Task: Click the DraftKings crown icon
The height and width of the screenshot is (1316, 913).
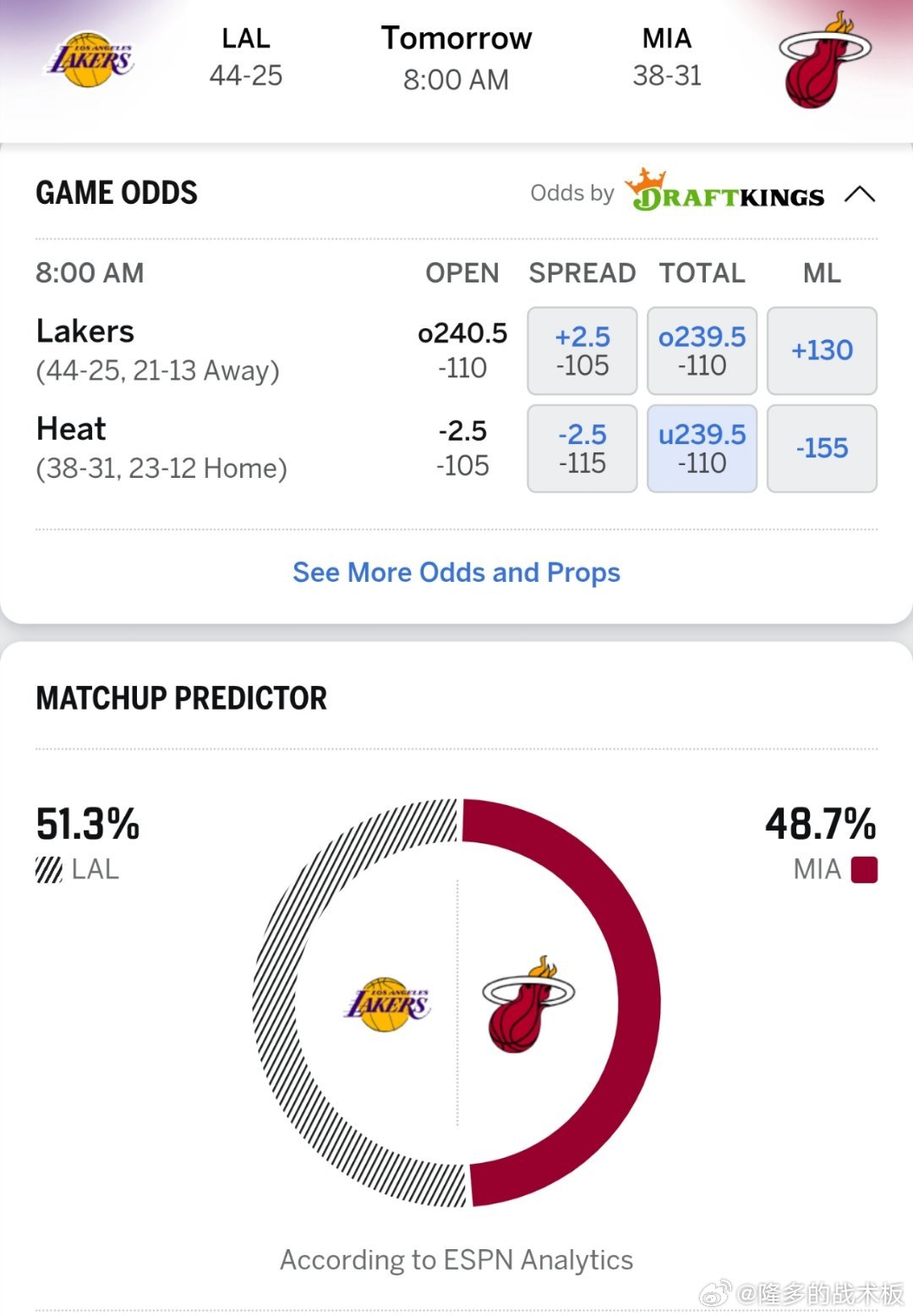Action: pyautogui.click(x=646, y=181)
